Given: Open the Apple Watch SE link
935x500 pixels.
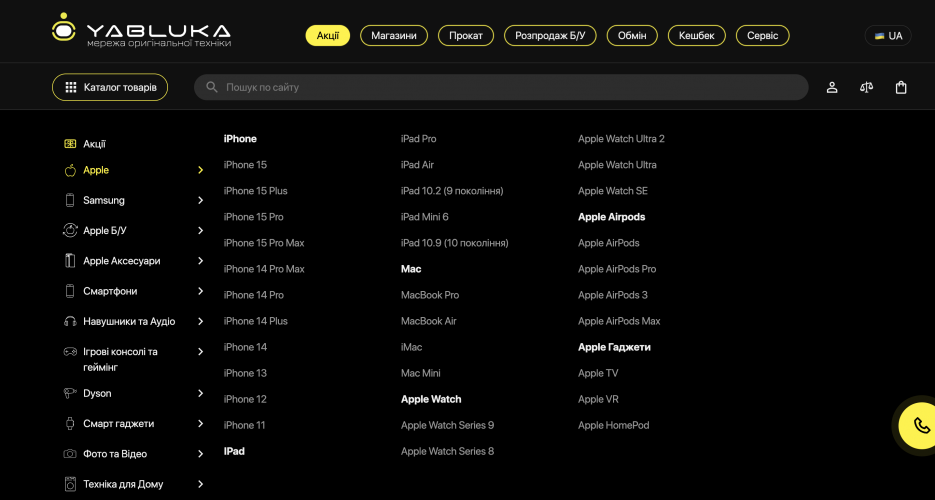Looking at the screenshot, I should coord(613,191).
